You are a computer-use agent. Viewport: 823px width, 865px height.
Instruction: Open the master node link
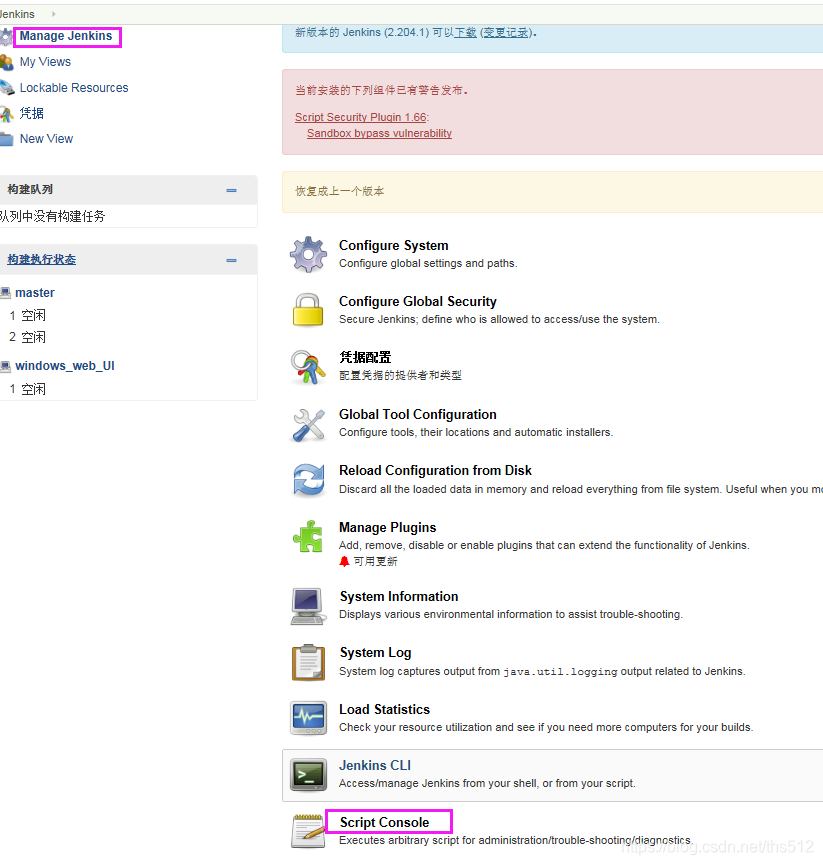[35, 293]
